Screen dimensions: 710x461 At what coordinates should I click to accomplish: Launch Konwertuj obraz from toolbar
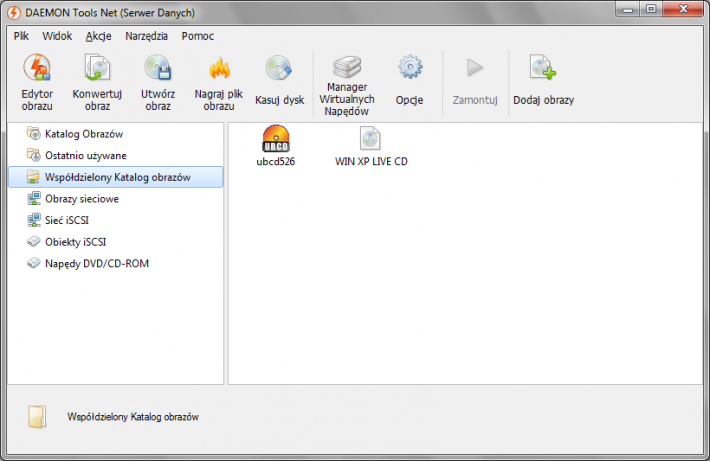97,82
